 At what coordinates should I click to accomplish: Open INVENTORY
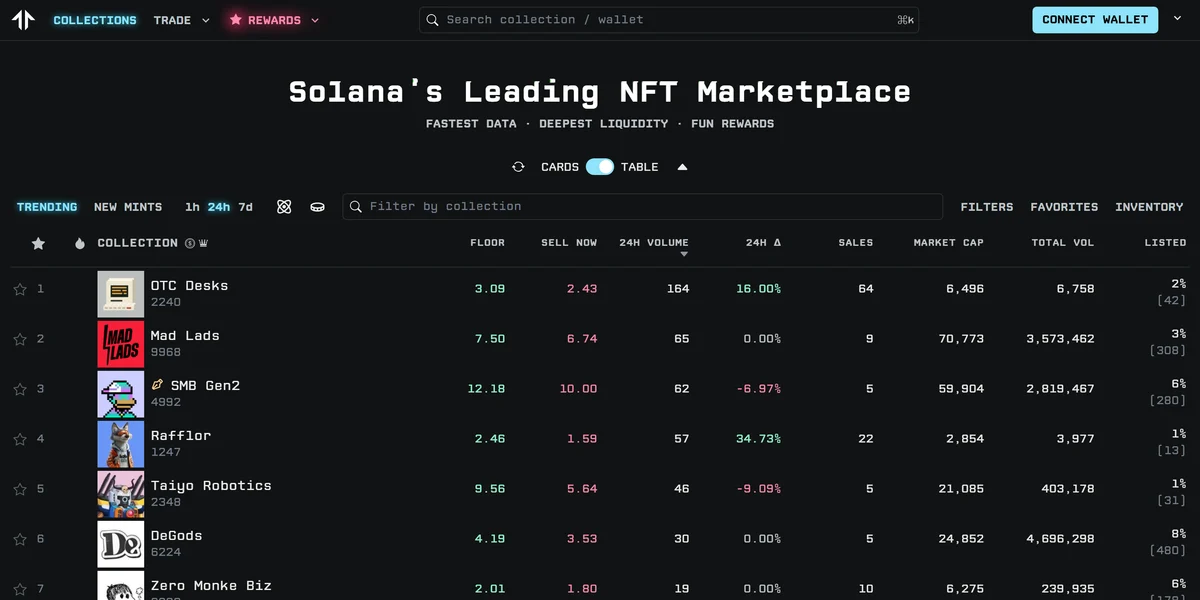1149,207
